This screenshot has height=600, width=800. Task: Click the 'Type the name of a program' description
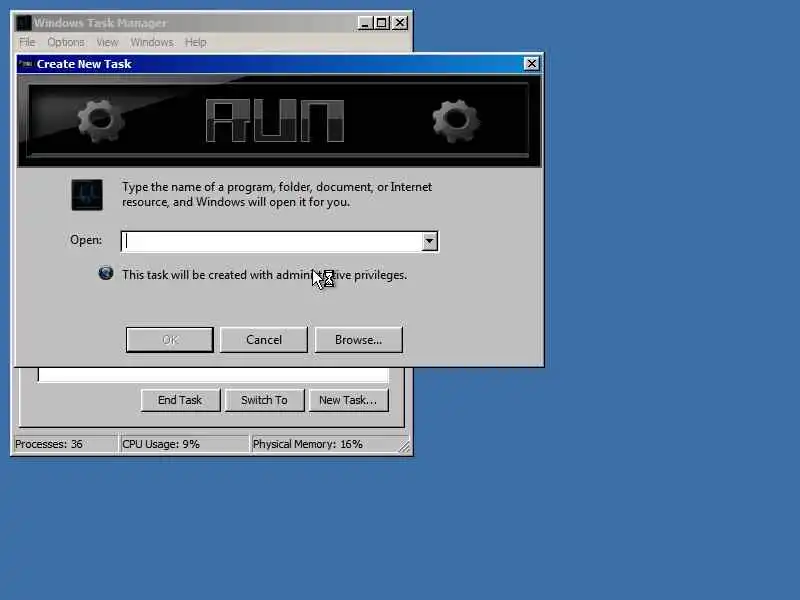277,194
